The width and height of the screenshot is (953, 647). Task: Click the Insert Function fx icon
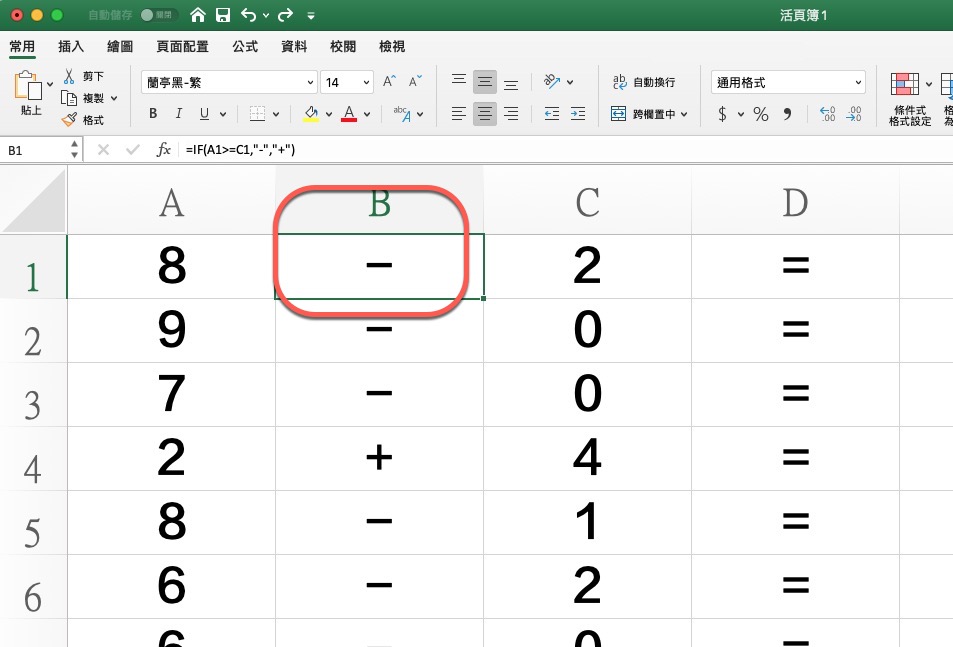coord(164,150)
